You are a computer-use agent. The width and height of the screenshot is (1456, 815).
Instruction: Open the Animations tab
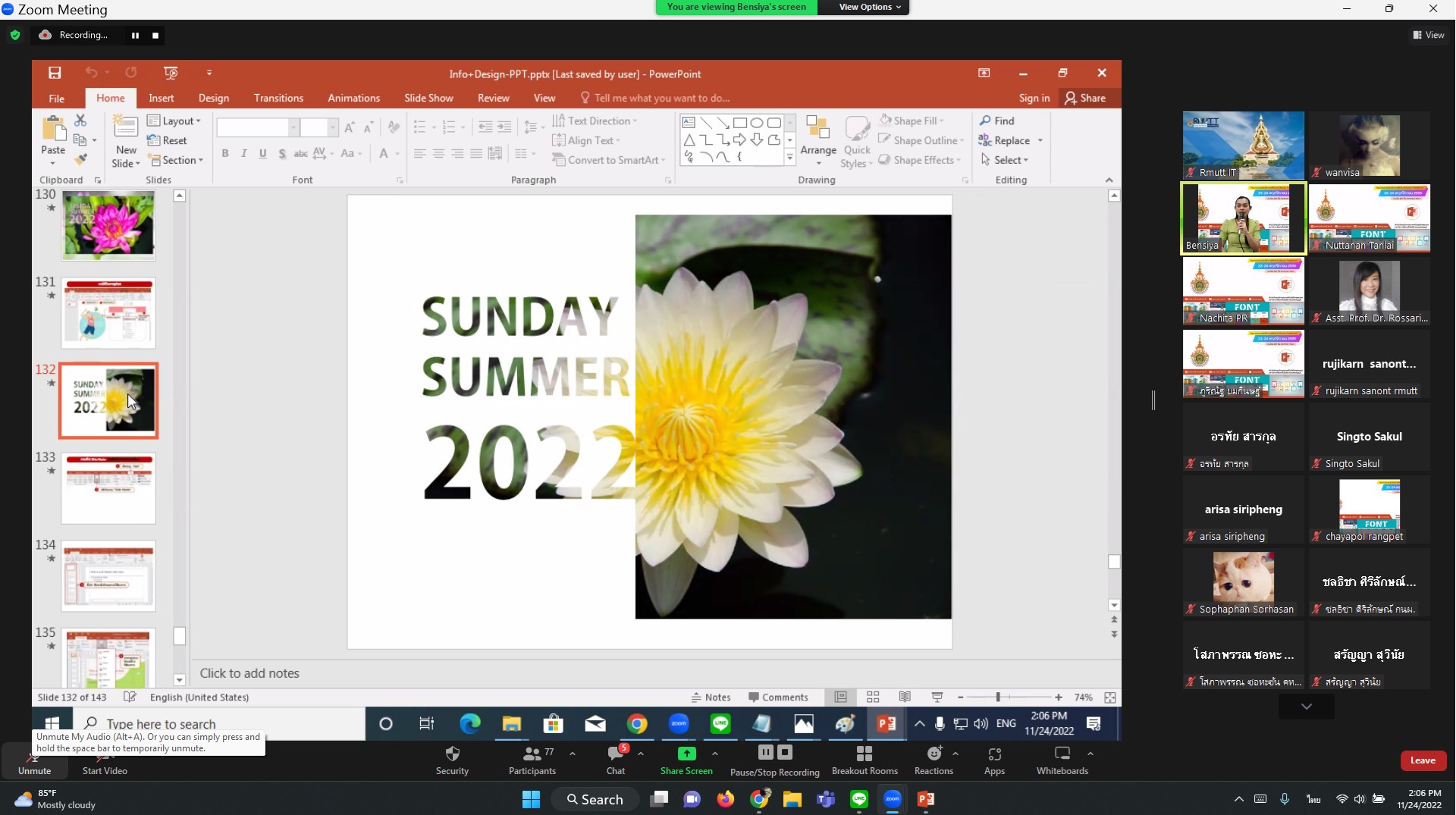click(x=353, y=99)
